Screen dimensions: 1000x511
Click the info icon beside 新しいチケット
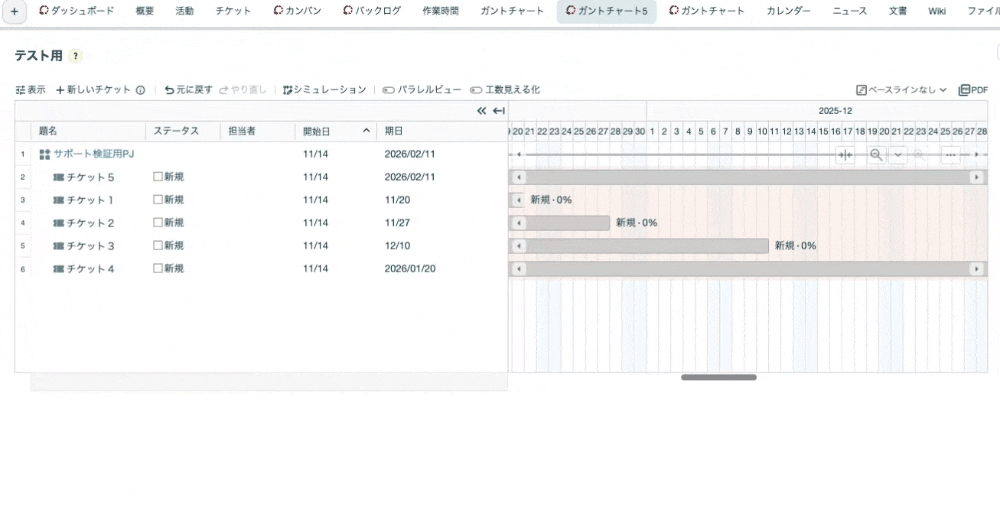coord(140,90)
